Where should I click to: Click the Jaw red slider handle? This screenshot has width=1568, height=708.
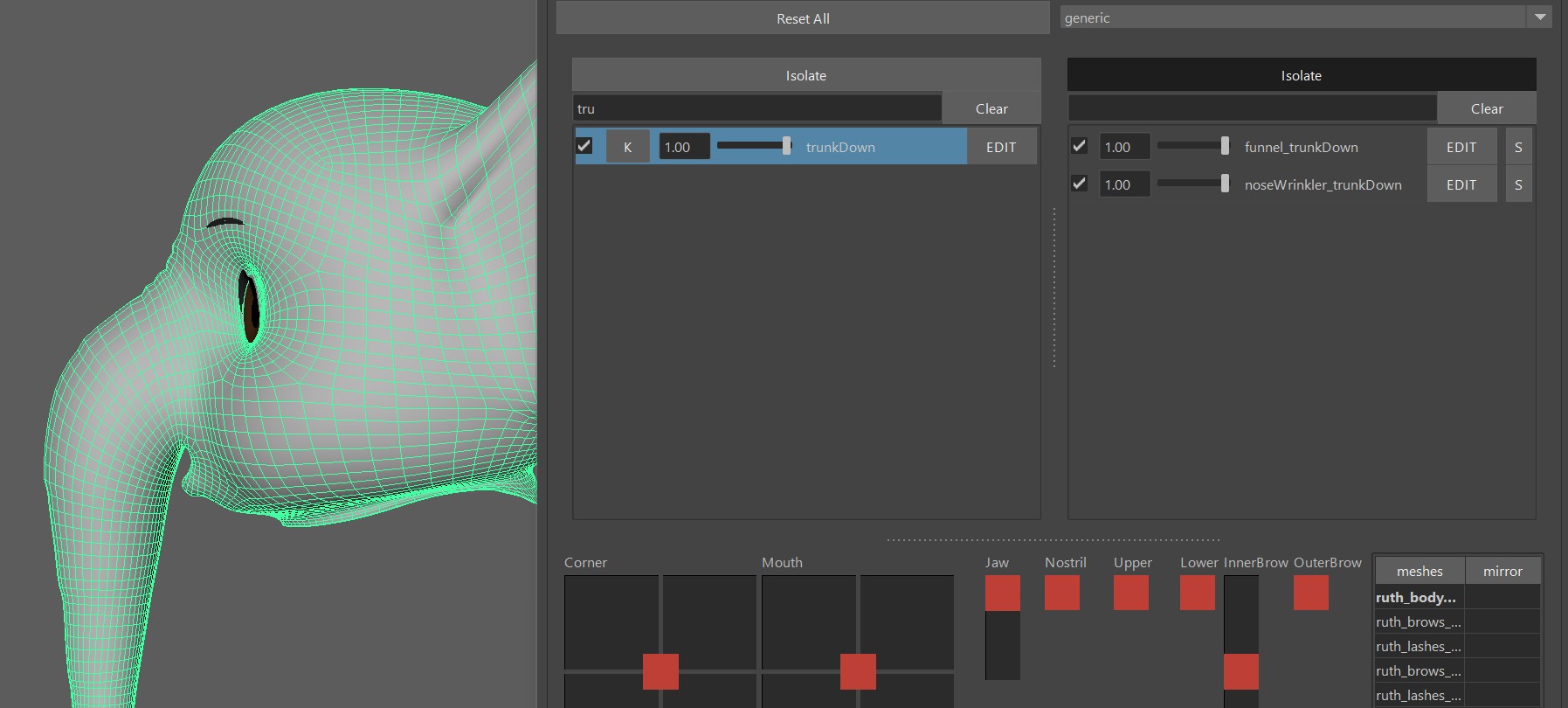pos(1003,593)
